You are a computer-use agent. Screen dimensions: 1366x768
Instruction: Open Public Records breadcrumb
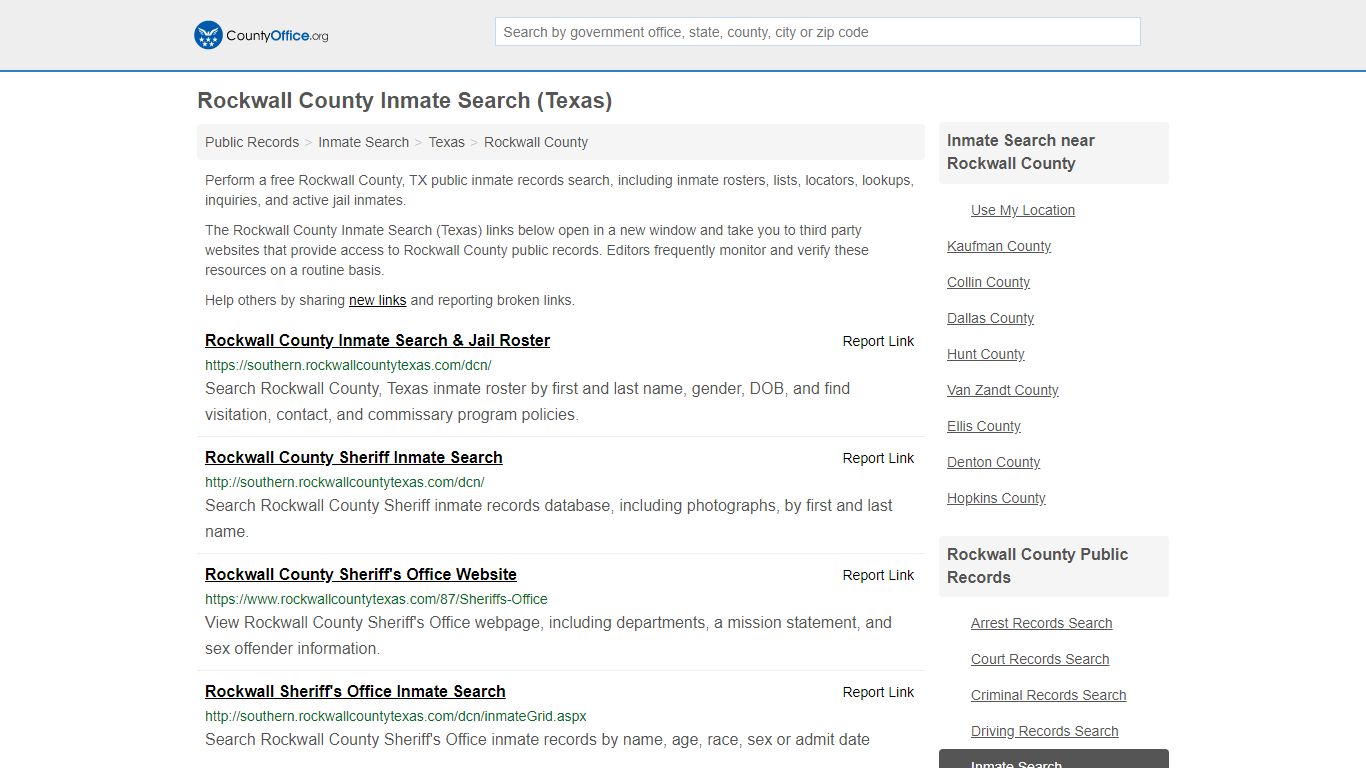252,142
